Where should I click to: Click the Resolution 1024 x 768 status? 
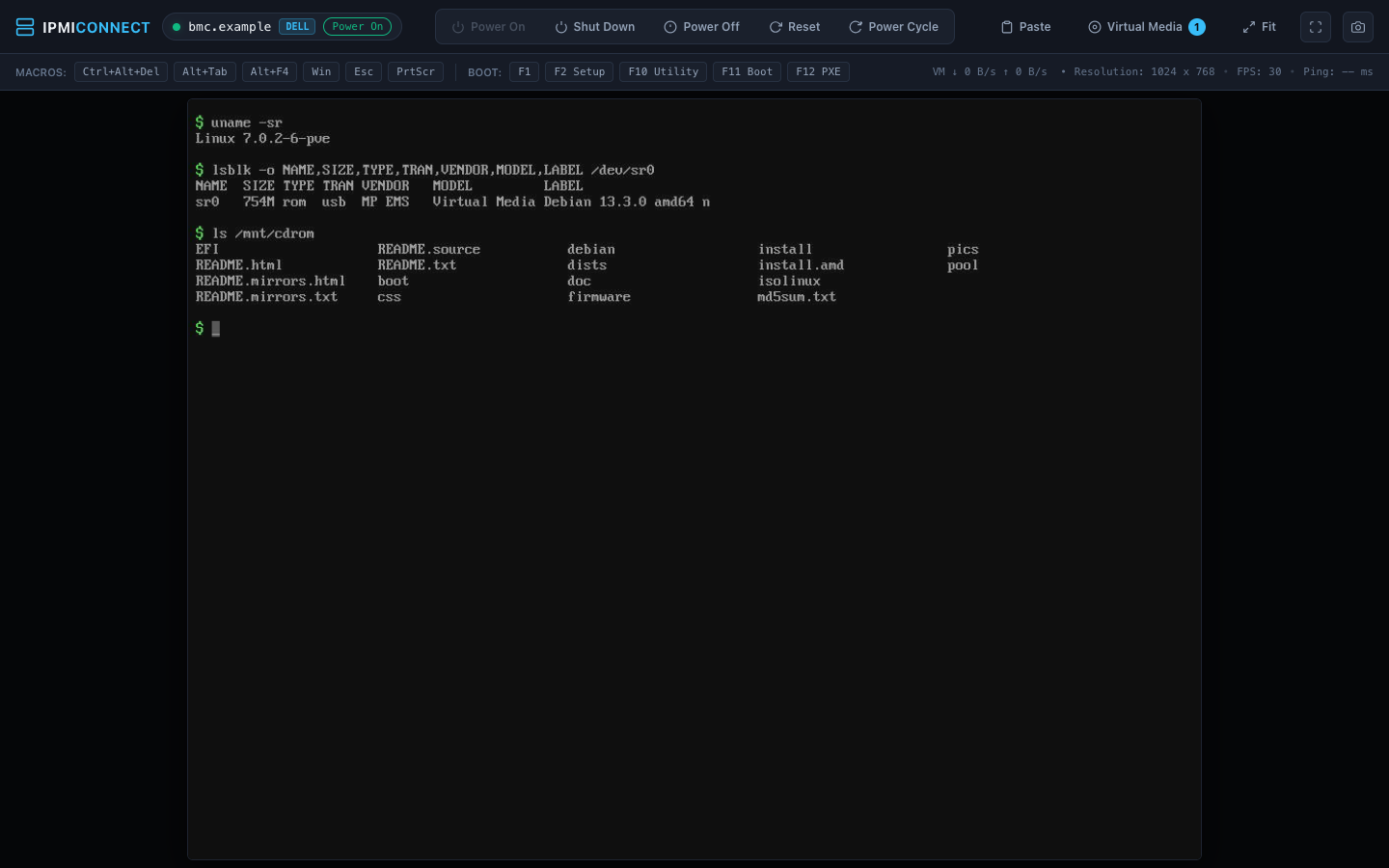[1144, 72]
